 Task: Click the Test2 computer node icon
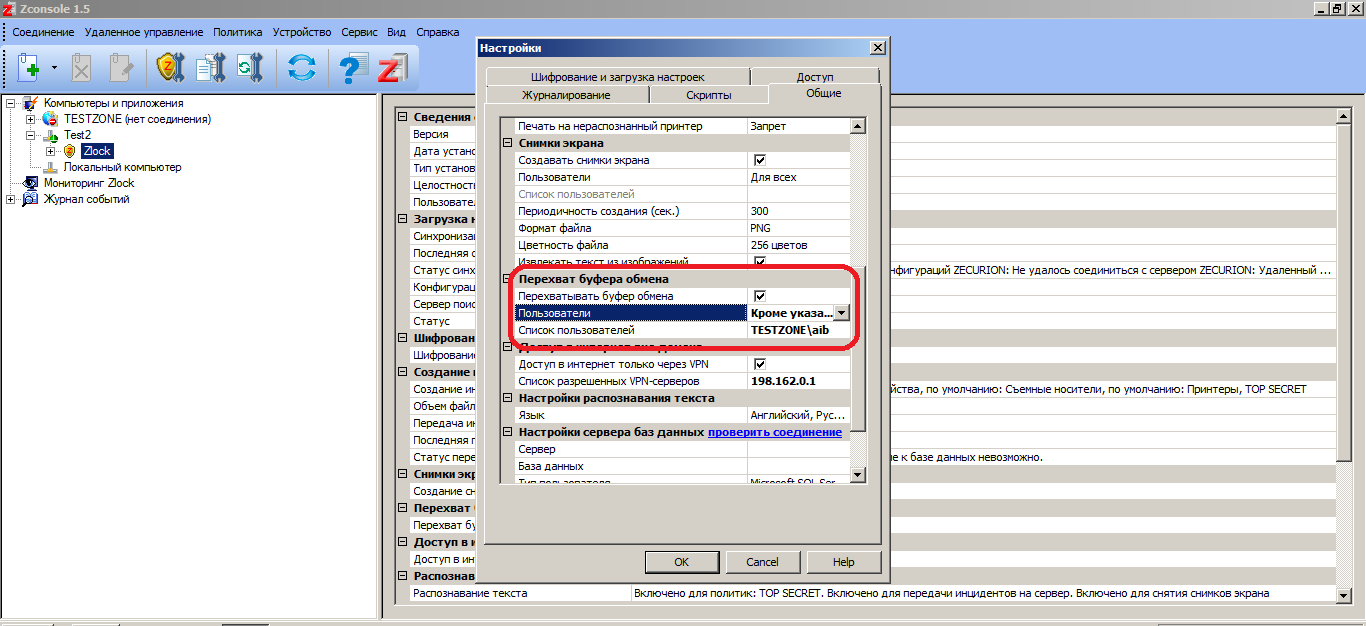point(52,135)
